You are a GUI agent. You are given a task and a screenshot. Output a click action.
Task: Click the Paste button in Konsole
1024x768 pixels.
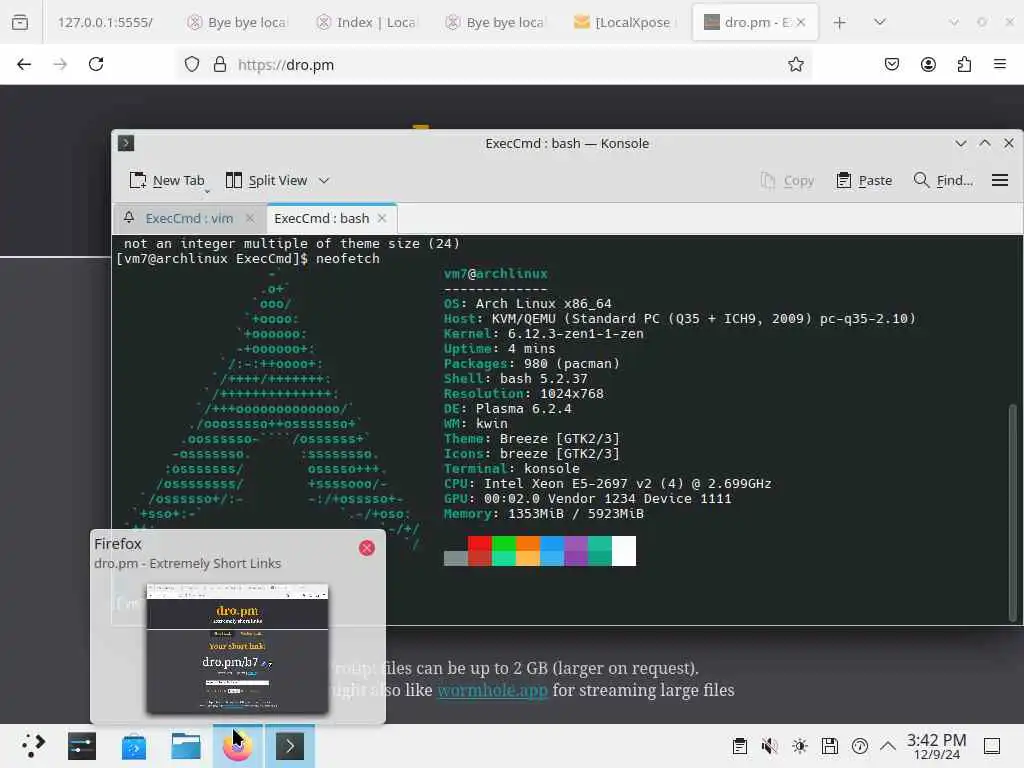[864, 180]
